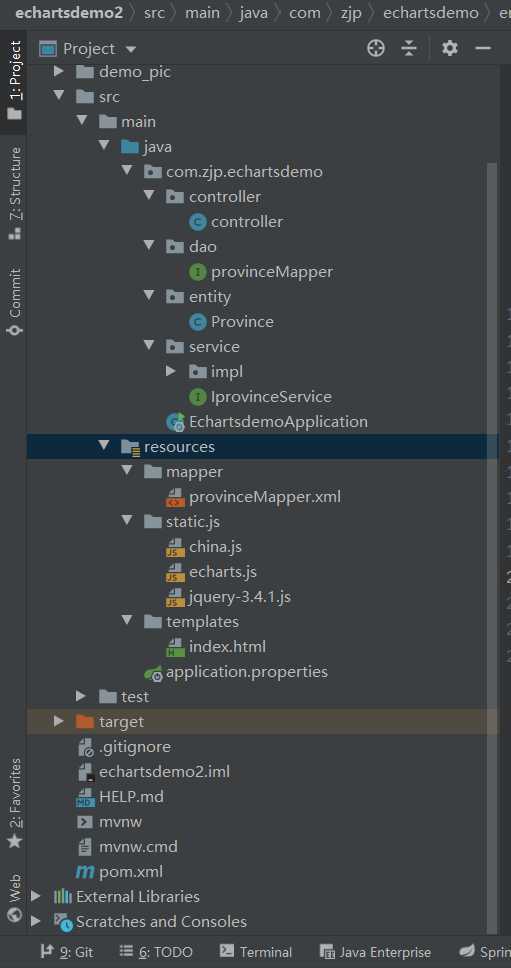Click the jquery-3.4.1.js file icon

tap(175, 597)
